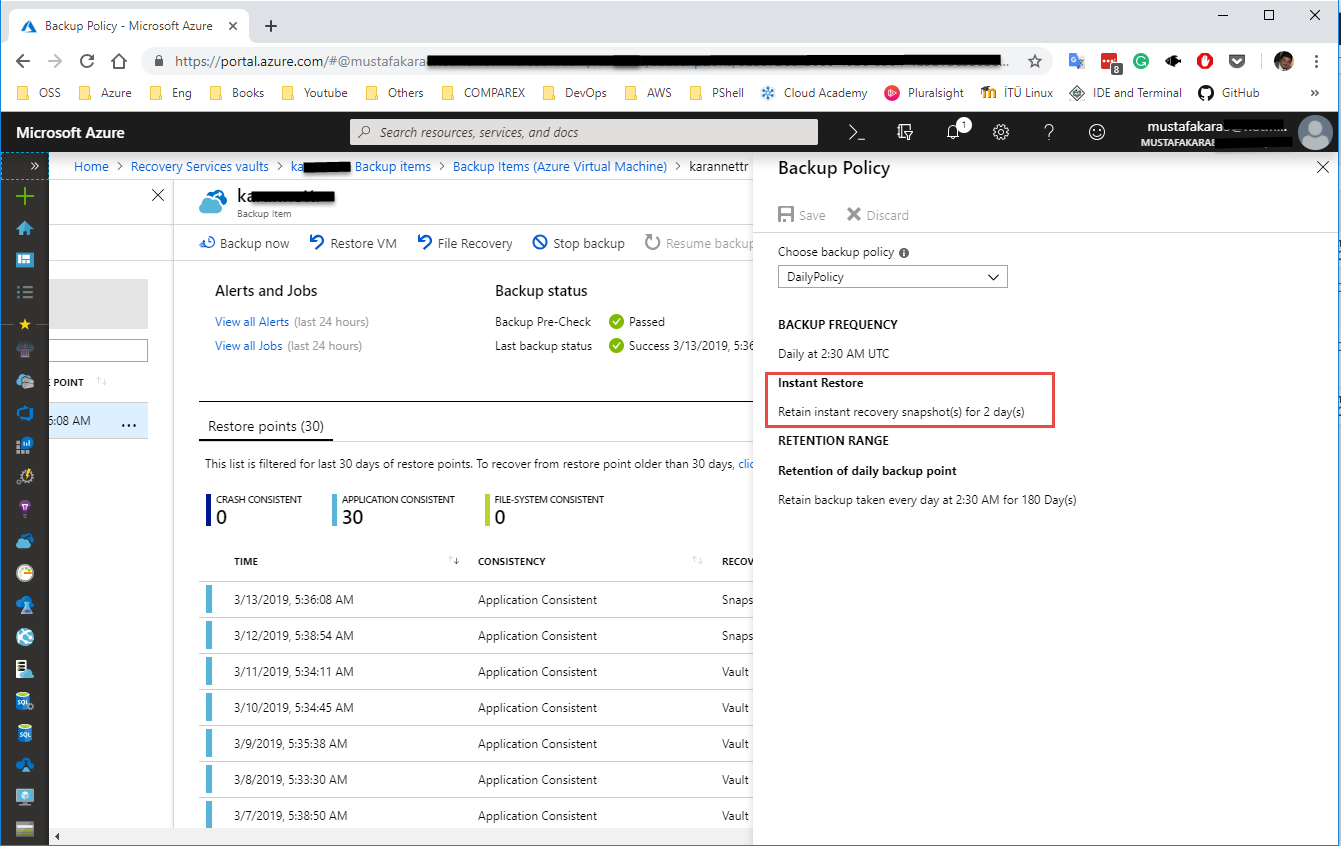Select the Restore points (30) tab
Screen dimensions: 1341x846
tap(266, 426)
